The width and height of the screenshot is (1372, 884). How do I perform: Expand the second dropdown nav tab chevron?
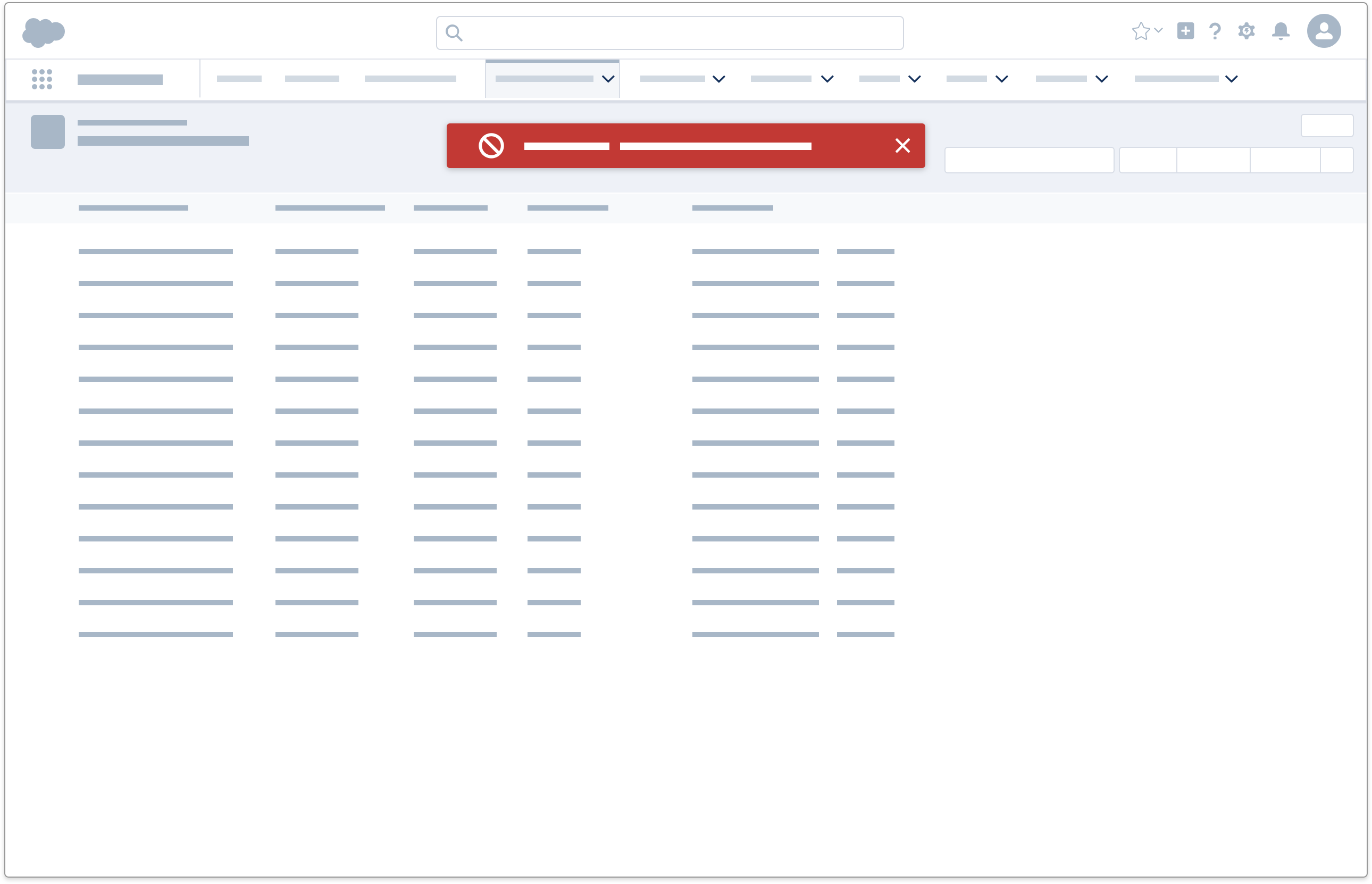718,79
